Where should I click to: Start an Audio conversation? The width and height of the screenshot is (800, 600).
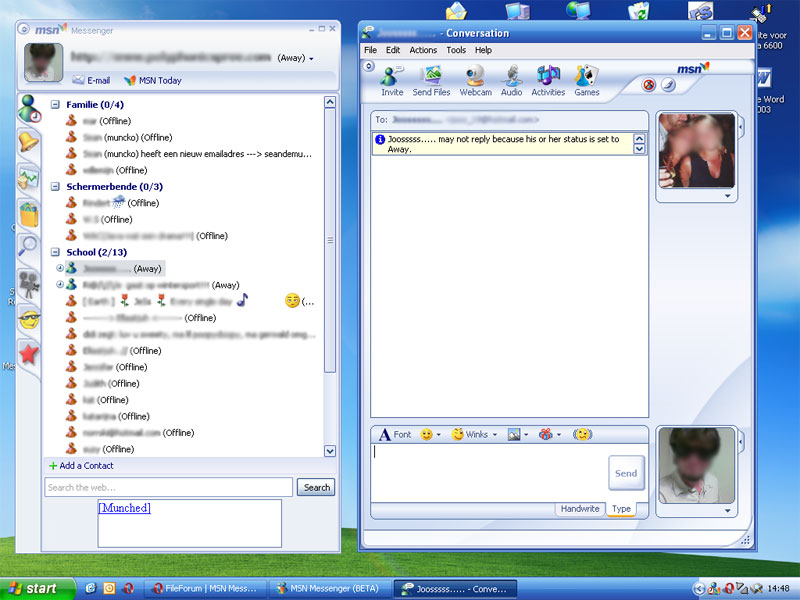[x=511, y=78]
